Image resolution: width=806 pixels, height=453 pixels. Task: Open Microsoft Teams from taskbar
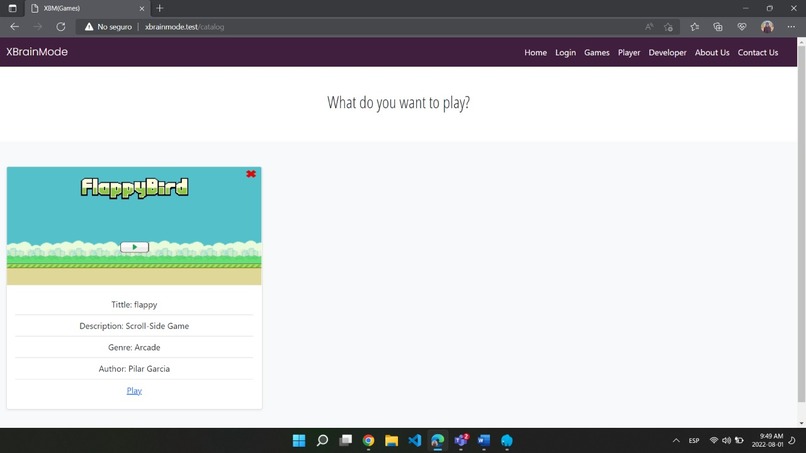(x=461, y=441)
